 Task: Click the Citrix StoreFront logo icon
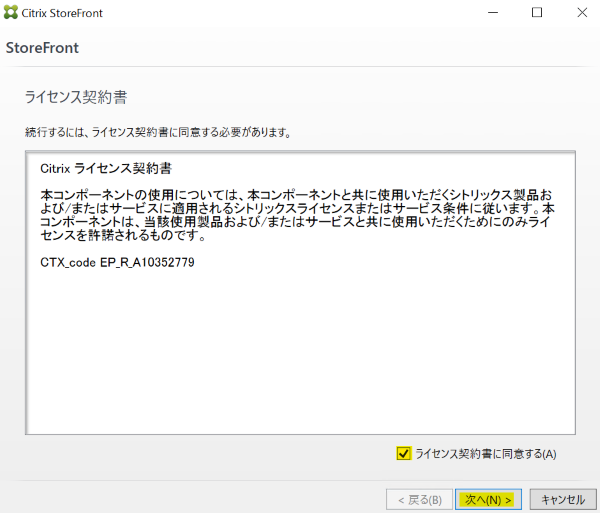click(x=10, y=13)
